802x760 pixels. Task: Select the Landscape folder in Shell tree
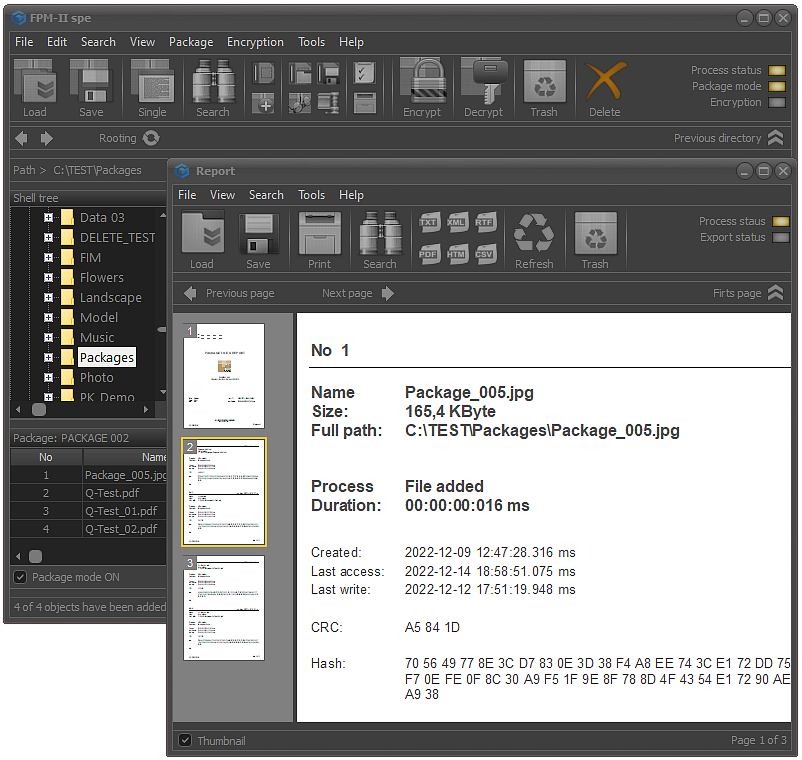click(110, 298)
